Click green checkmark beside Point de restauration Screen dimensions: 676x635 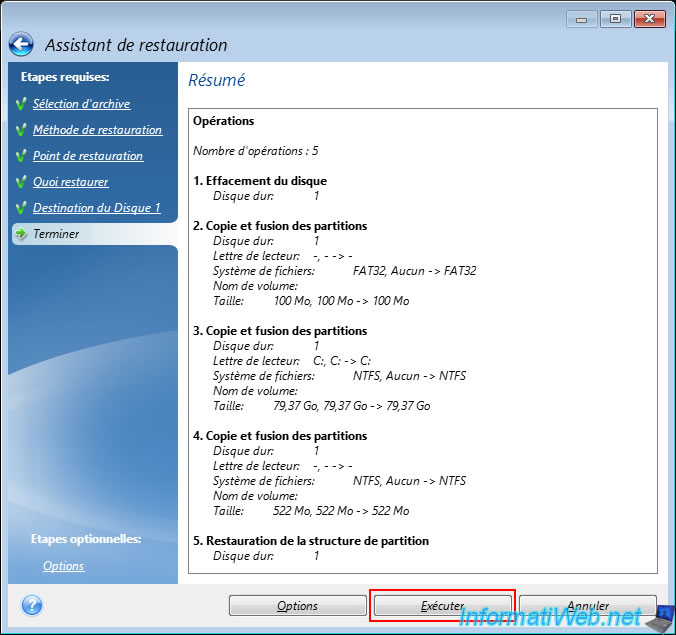click(21, 156)
